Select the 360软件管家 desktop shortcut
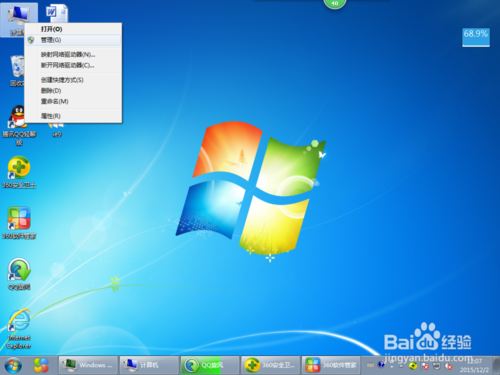The image size is (500, 375). (x=19, y=223)
